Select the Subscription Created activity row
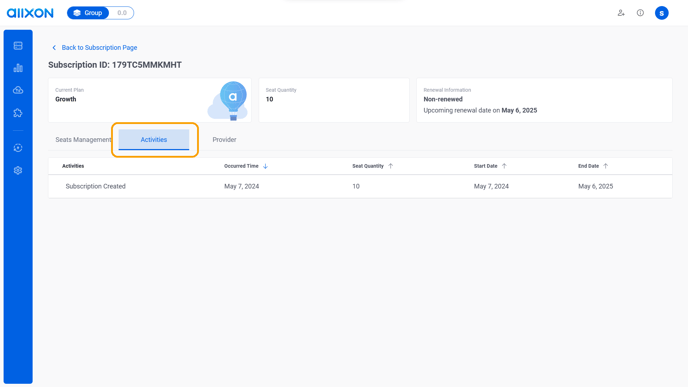The width and height of the screenshot is (688, 387). (x=360, y=186)
